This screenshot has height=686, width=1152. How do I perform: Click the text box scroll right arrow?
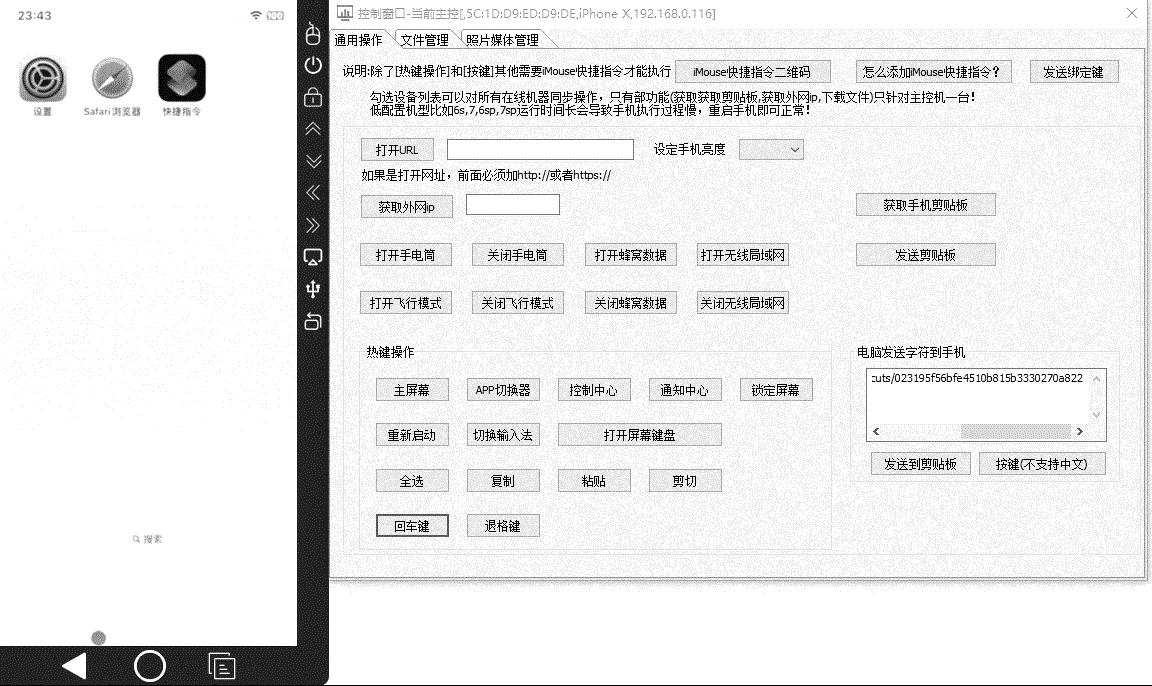[1079, 431]
